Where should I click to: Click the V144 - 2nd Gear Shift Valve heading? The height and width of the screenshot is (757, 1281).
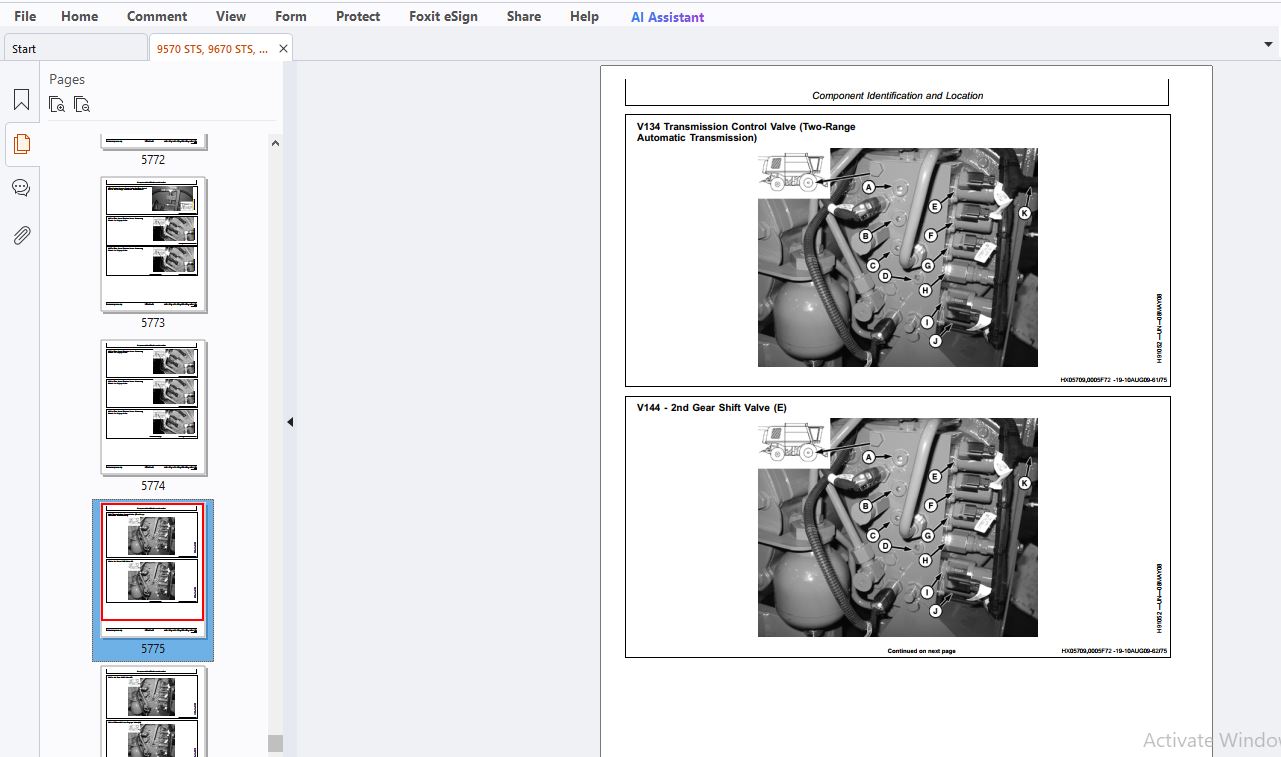point(711,408)
